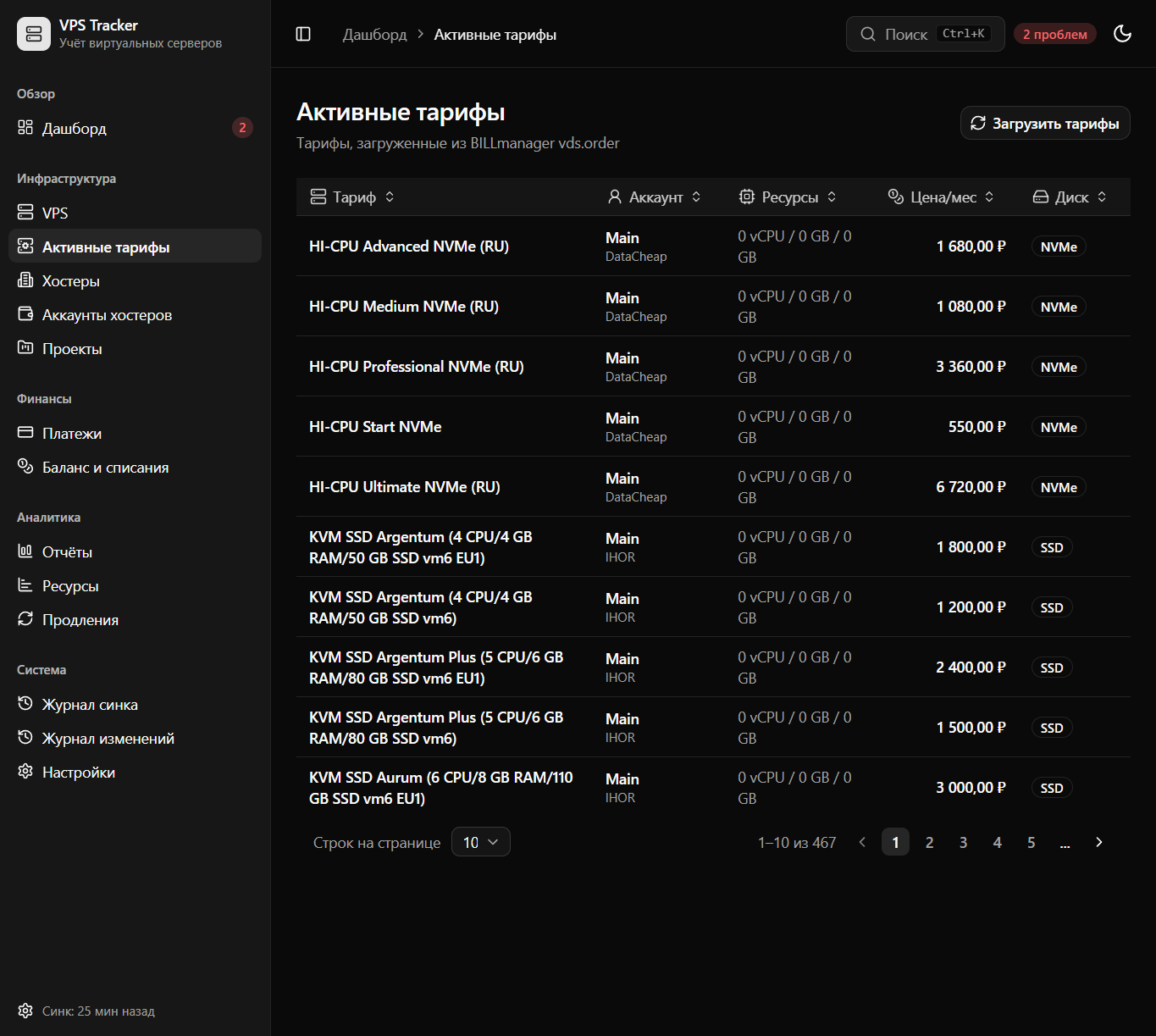Click the Хостеры building icon
This screenshot has height=1036, width=1156.
click(25, 280)
